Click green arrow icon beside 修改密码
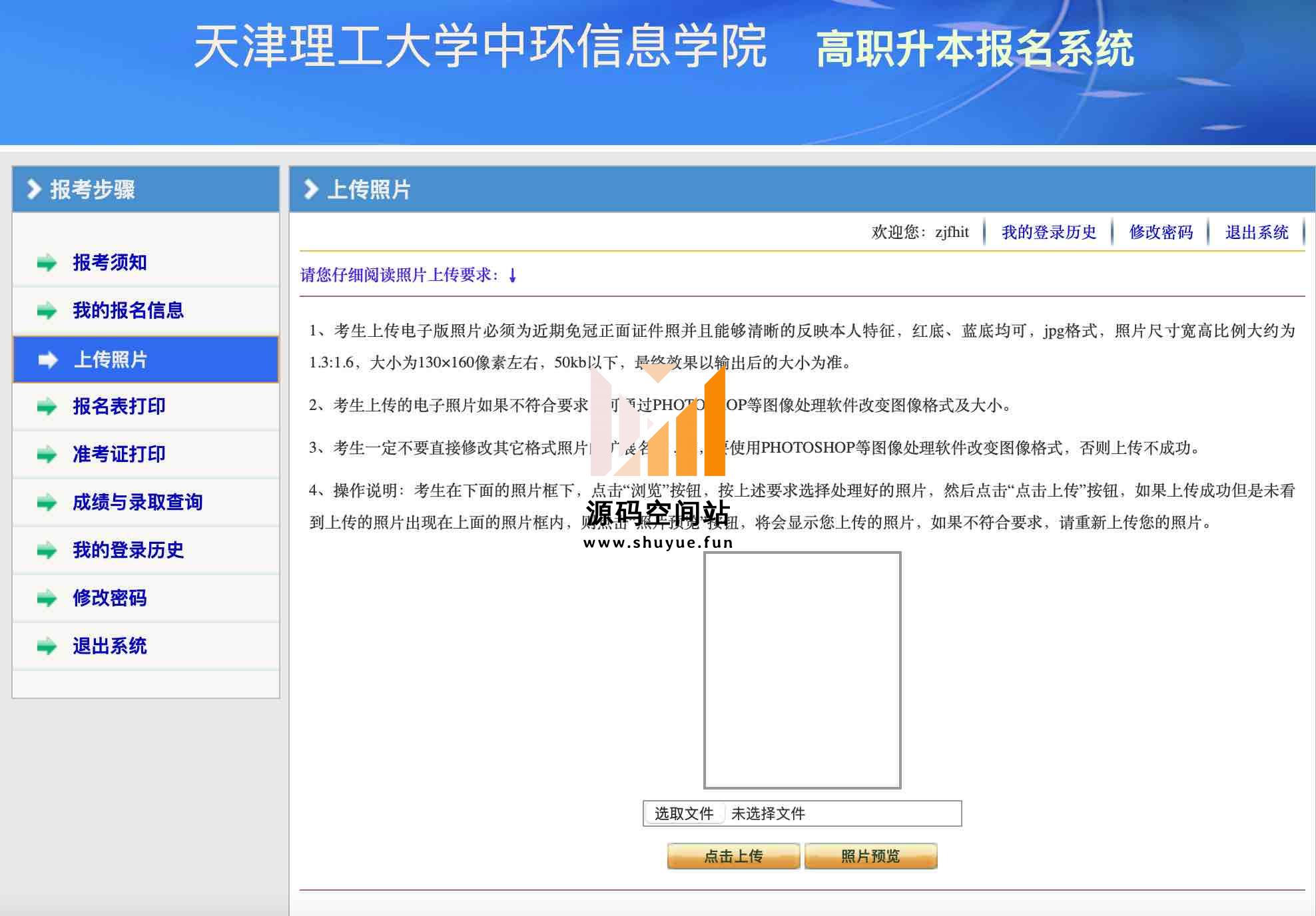1316x916 pixels. pos(47,598)
